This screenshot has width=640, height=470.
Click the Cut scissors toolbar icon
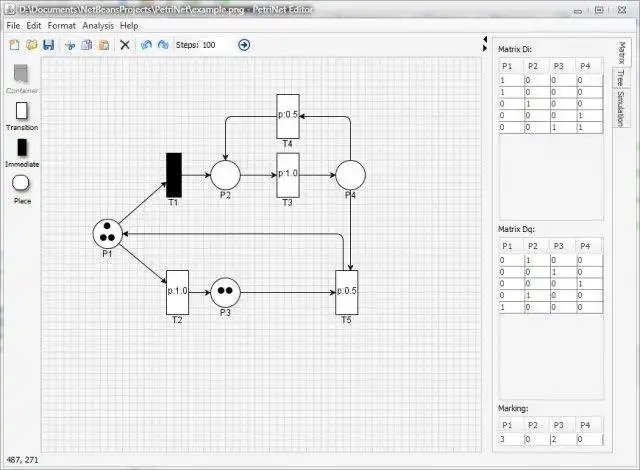(70, 45)
